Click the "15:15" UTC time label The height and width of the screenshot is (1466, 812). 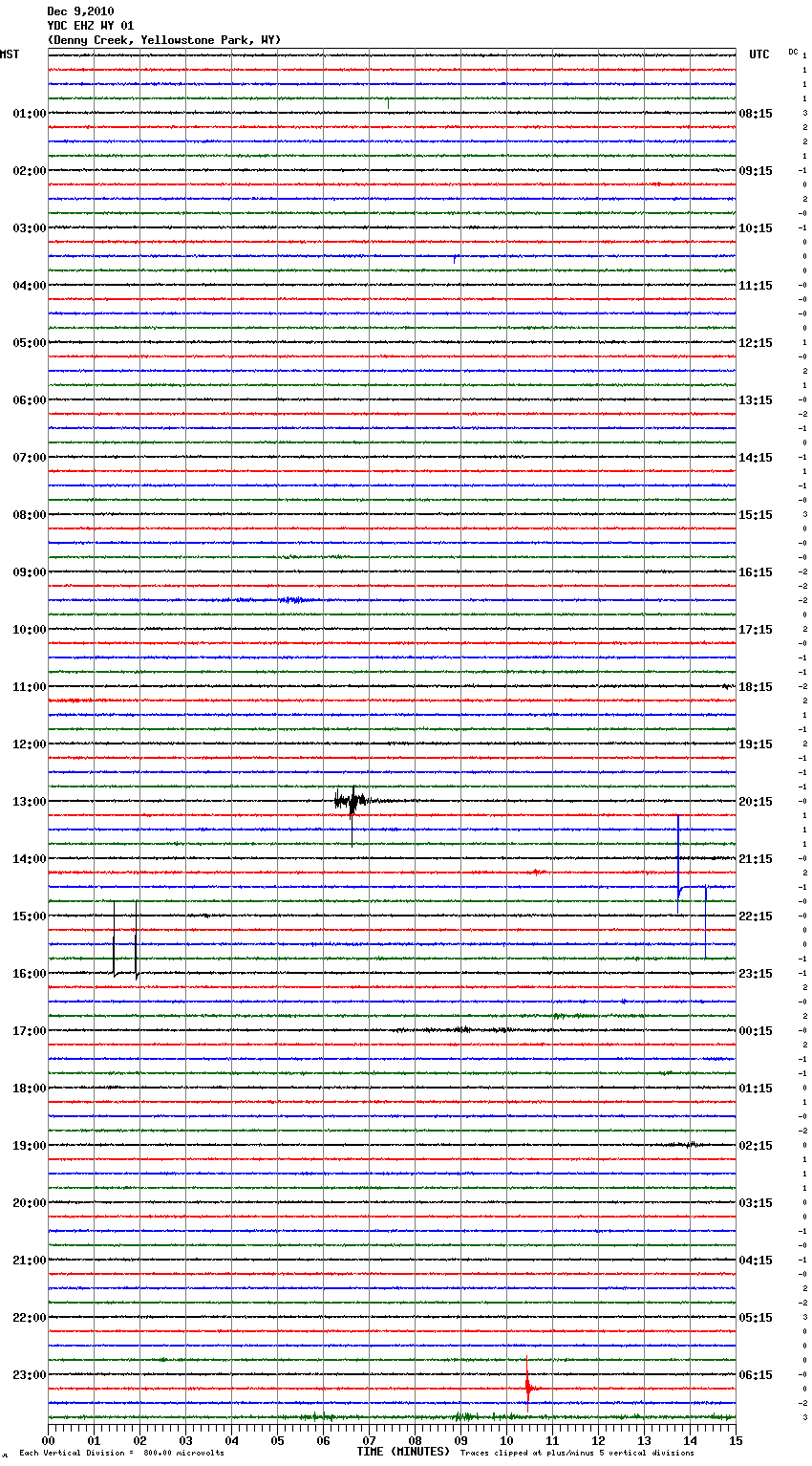(756, 515)
